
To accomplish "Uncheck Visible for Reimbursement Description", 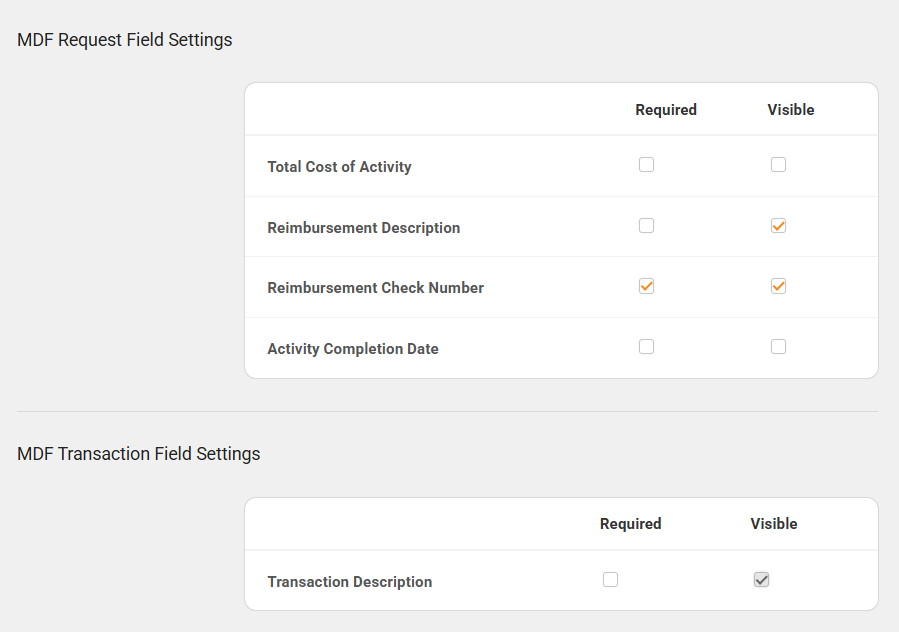I will 778,226.
